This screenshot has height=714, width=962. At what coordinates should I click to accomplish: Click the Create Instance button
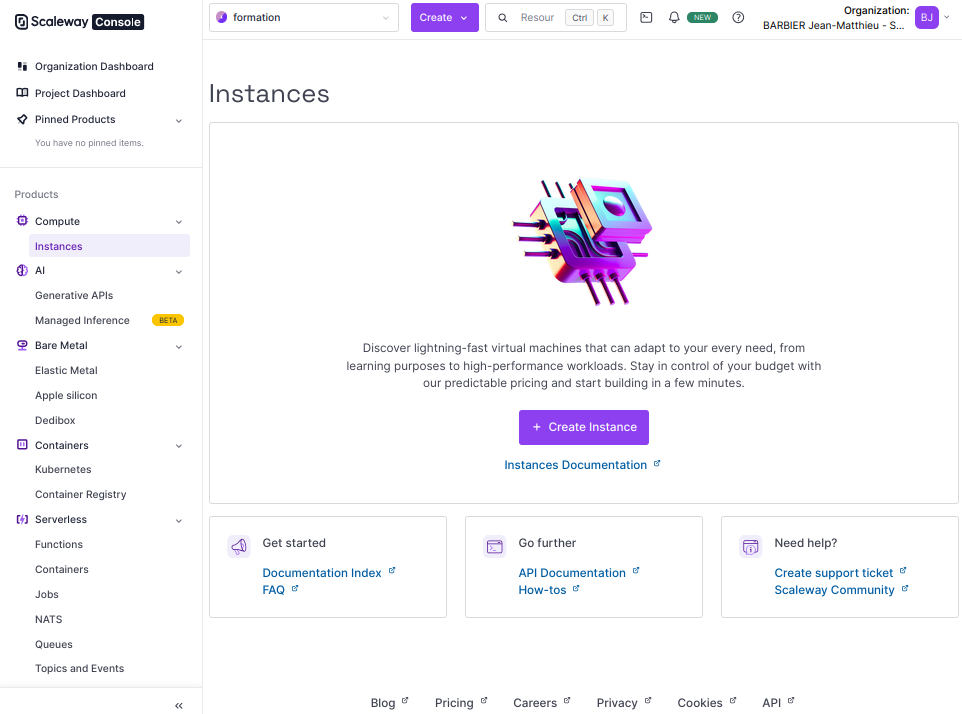point(583,427)
